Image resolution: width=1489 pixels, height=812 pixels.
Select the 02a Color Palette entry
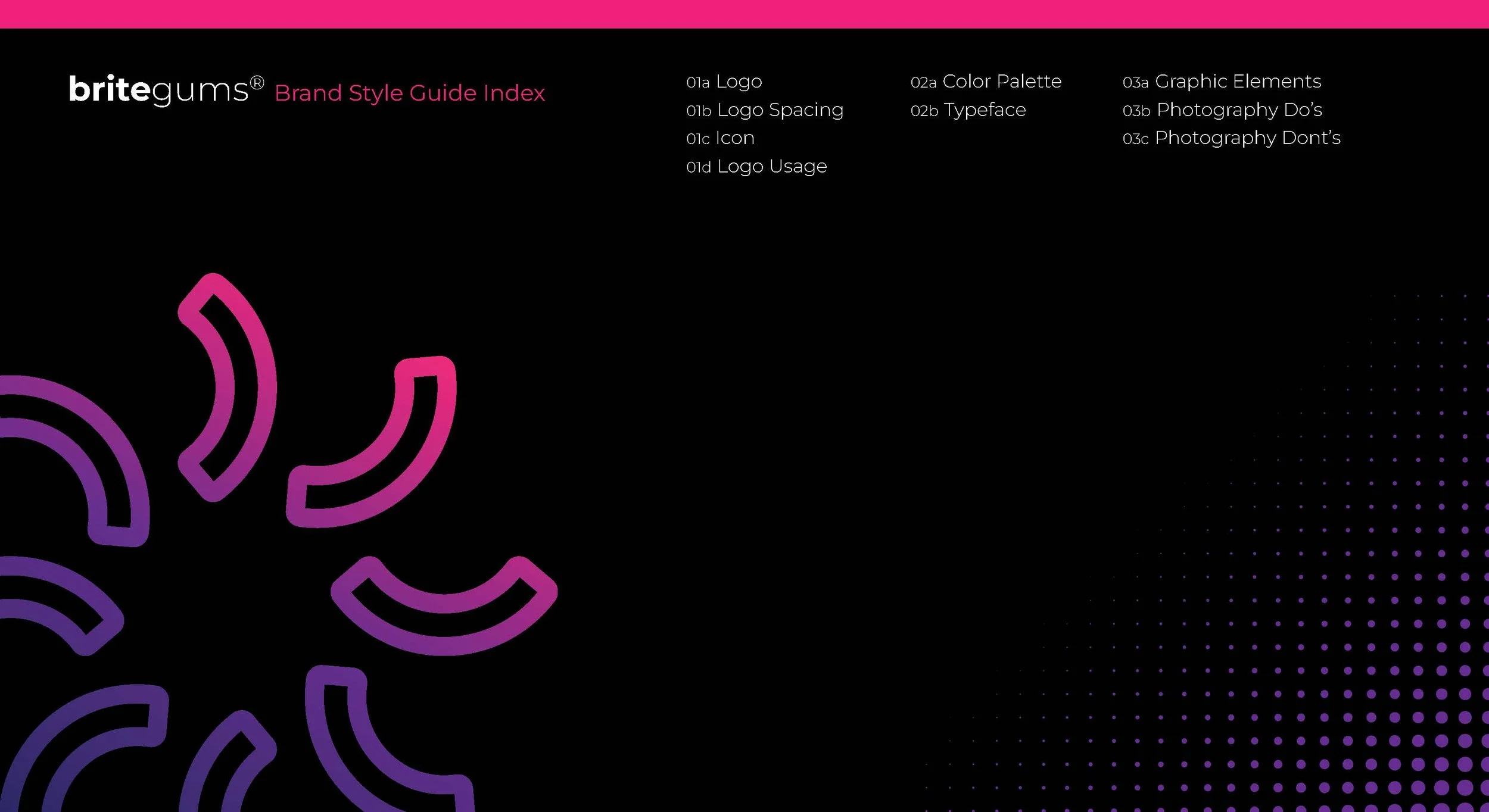986,81
